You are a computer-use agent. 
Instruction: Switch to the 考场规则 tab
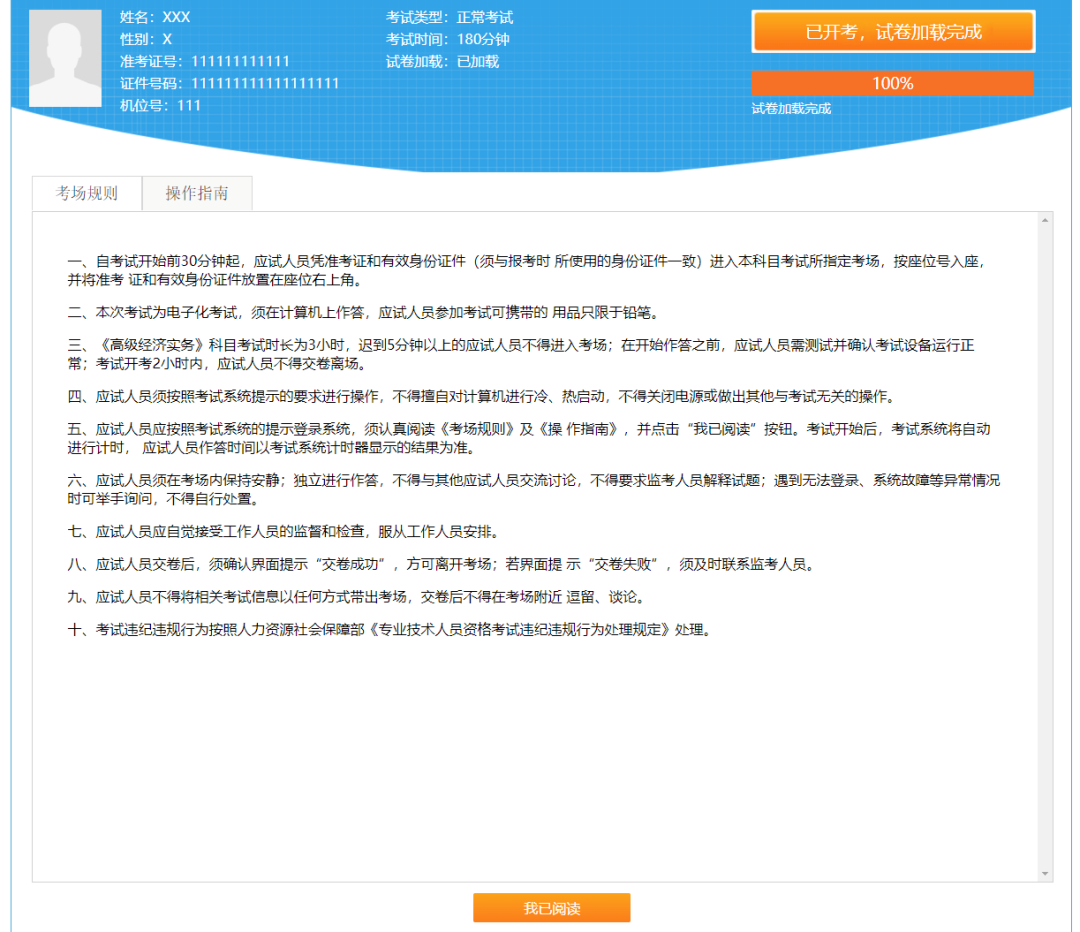[87, 193]
